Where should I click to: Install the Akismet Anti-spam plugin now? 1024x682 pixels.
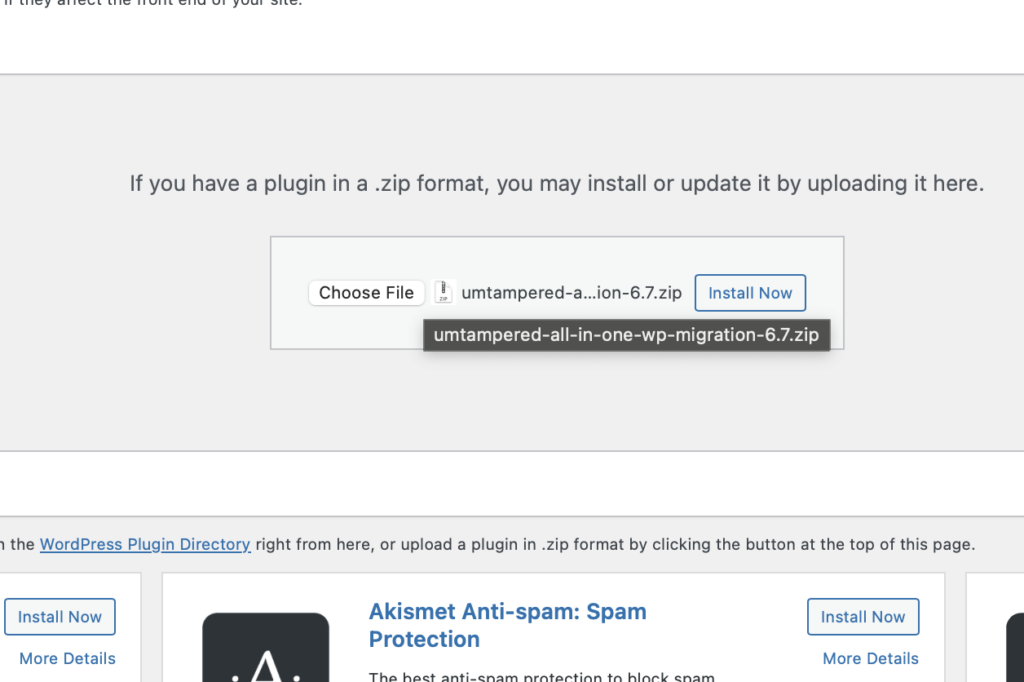863,617
